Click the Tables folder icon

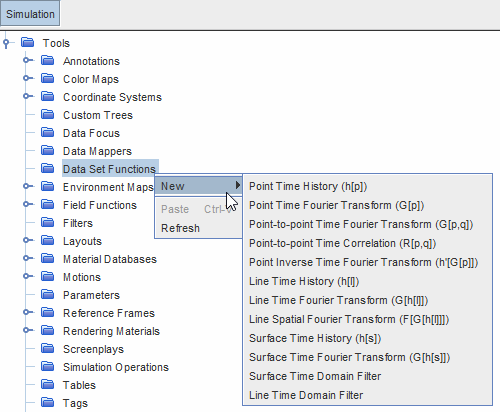tap(48, 384)
